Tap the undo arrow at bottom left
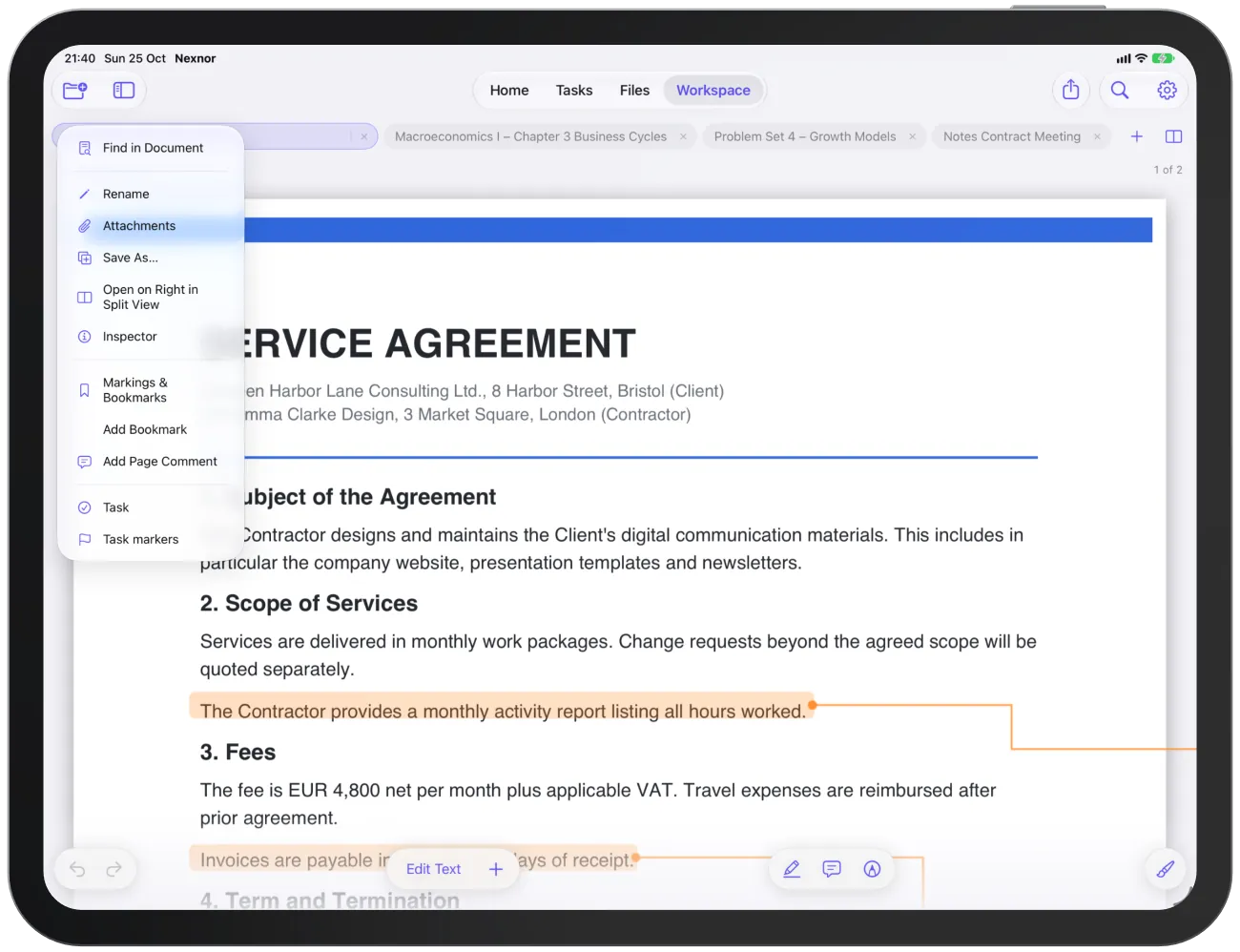This screenshot has height=952, width=1240. coord(77,869)
